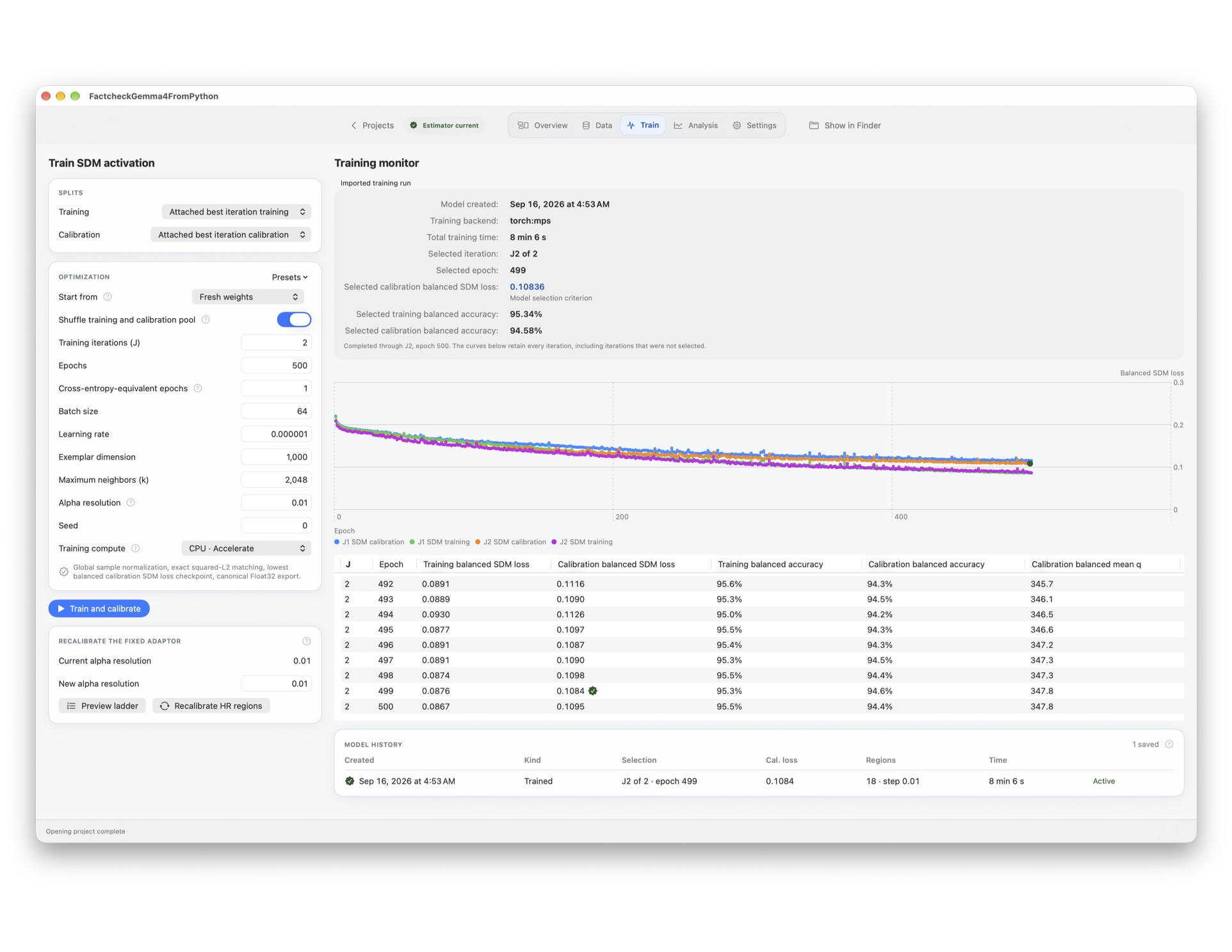Image resolution: width=1232 pixels, height=952 pixels.
Task: Click Recalibrate HR regions button
Action: click(211, 706)
